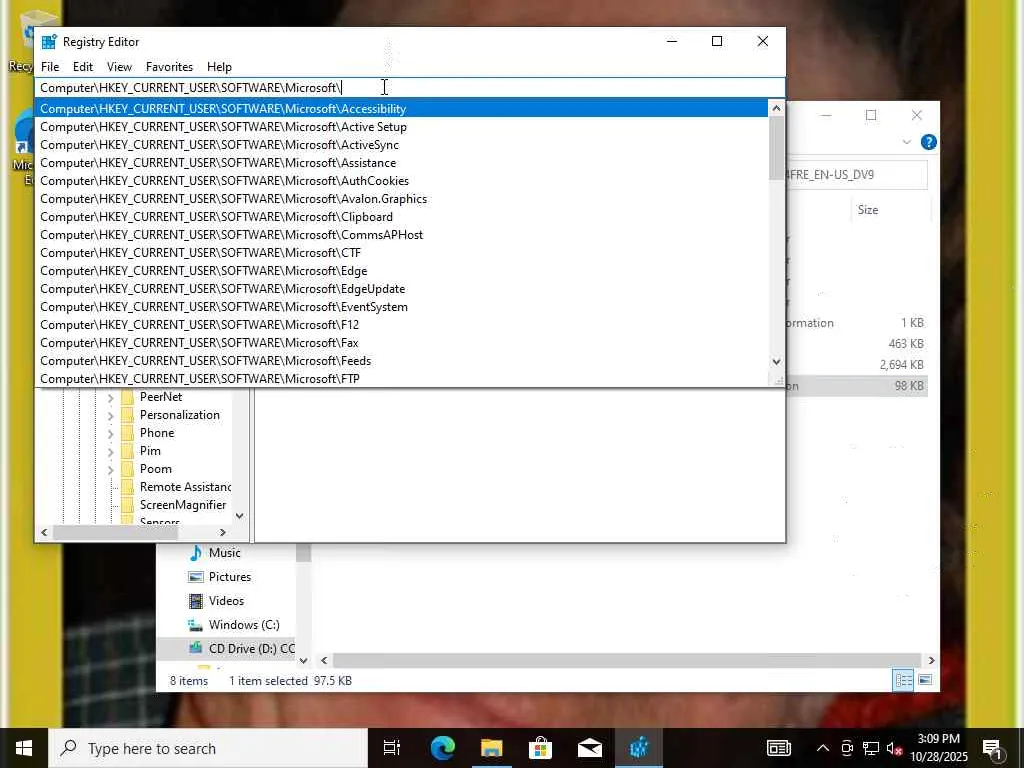Select the Microsoft\Feeds suggestion
Viewport: 1024px width, 768px height.
pyautogui.click(x=402, y=360)
